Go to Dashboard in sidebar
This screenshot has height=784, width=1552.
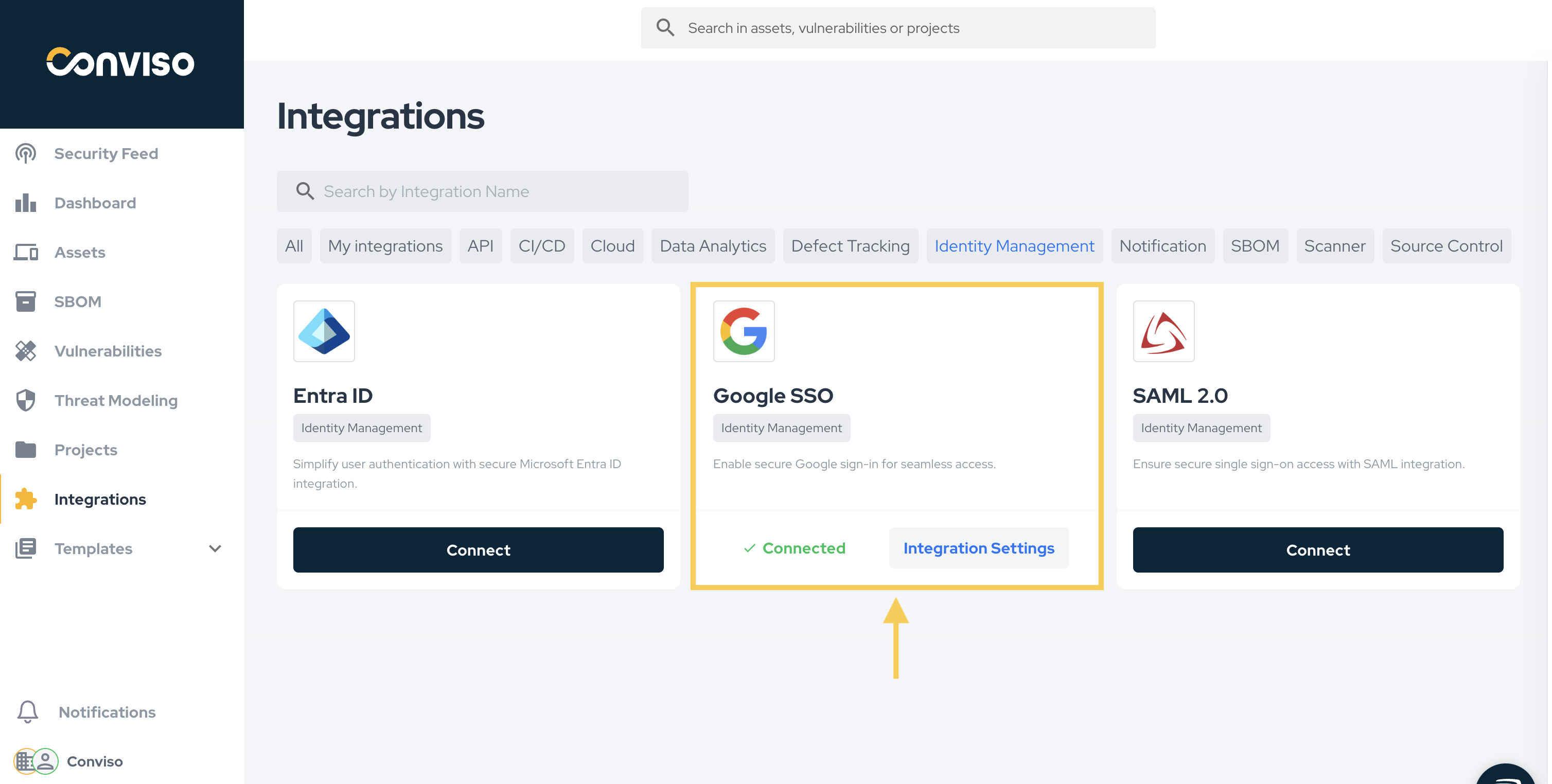pyautogui.click(x=95, y=203)
